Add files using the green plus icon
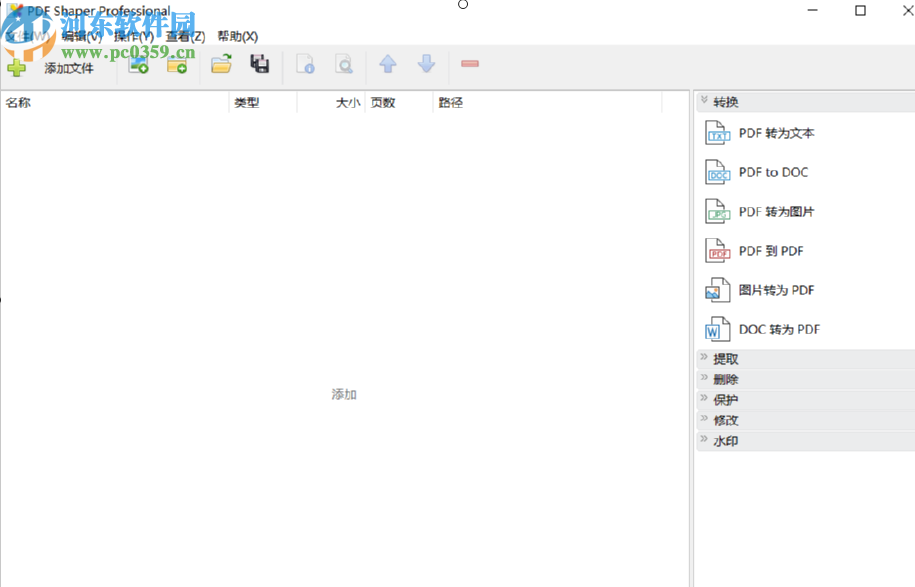This screenshot has height=587, width=915. pyautogui.click(x=18, y=65)
